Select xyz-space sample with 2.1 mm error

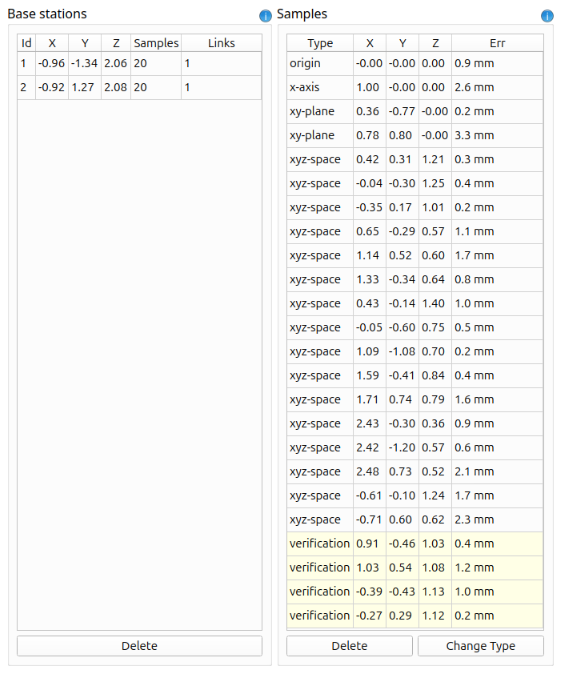(x=415, y=472)
